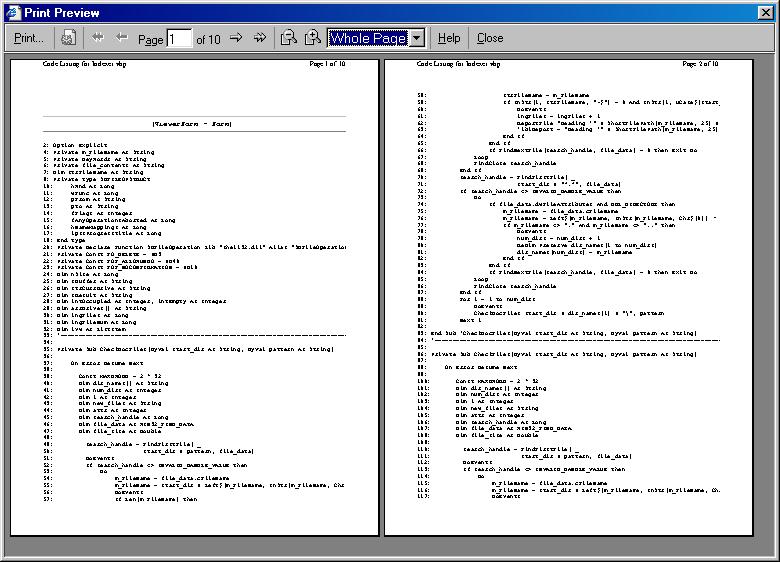This screenshot has width=780, height=562.
Task: Open the Page Setup dialog icon
Action: tap(68, 38)
